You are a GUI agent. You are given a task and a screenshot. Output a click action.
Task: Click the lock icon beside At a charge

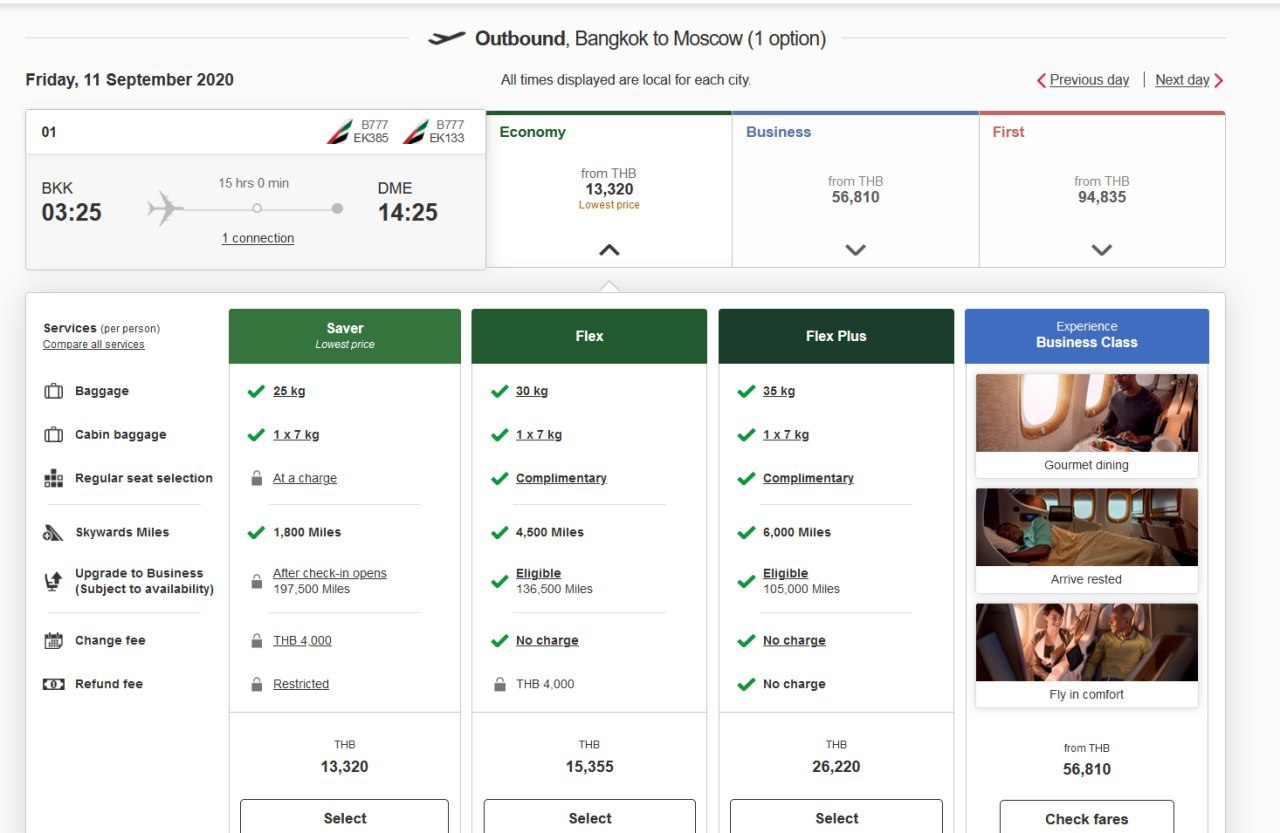point(256,479)
